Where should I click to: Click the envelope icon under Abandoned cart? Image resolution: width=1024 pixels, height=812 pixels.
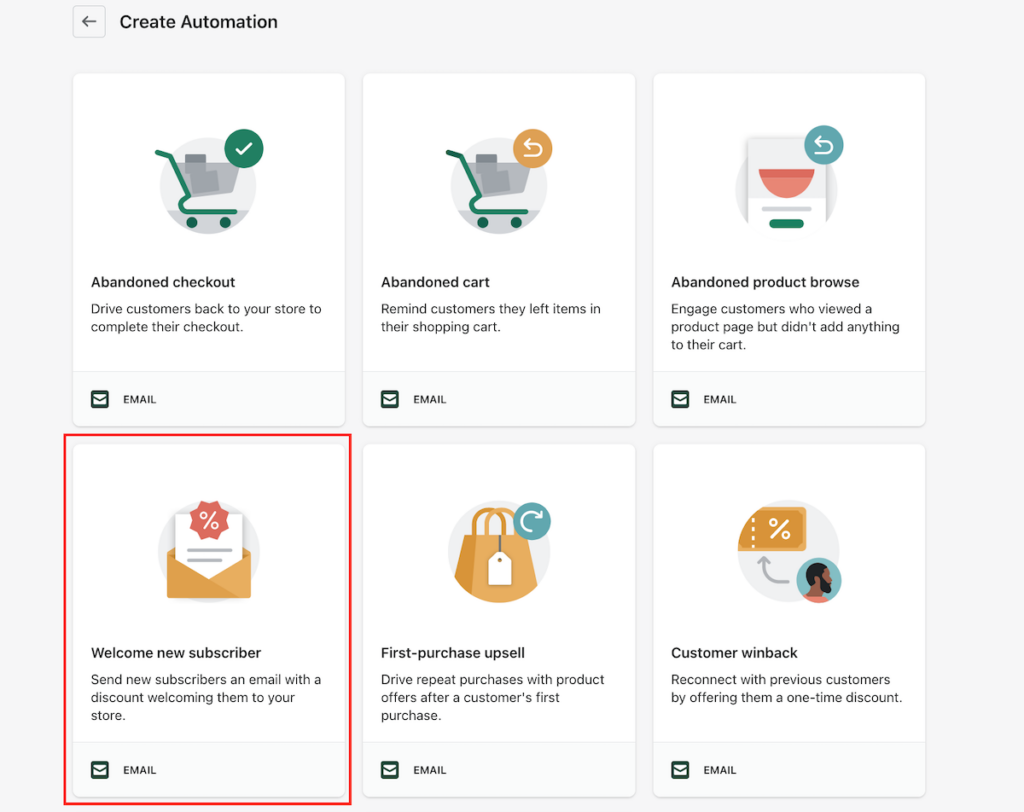pyautogui.click(x=390, y=399)
